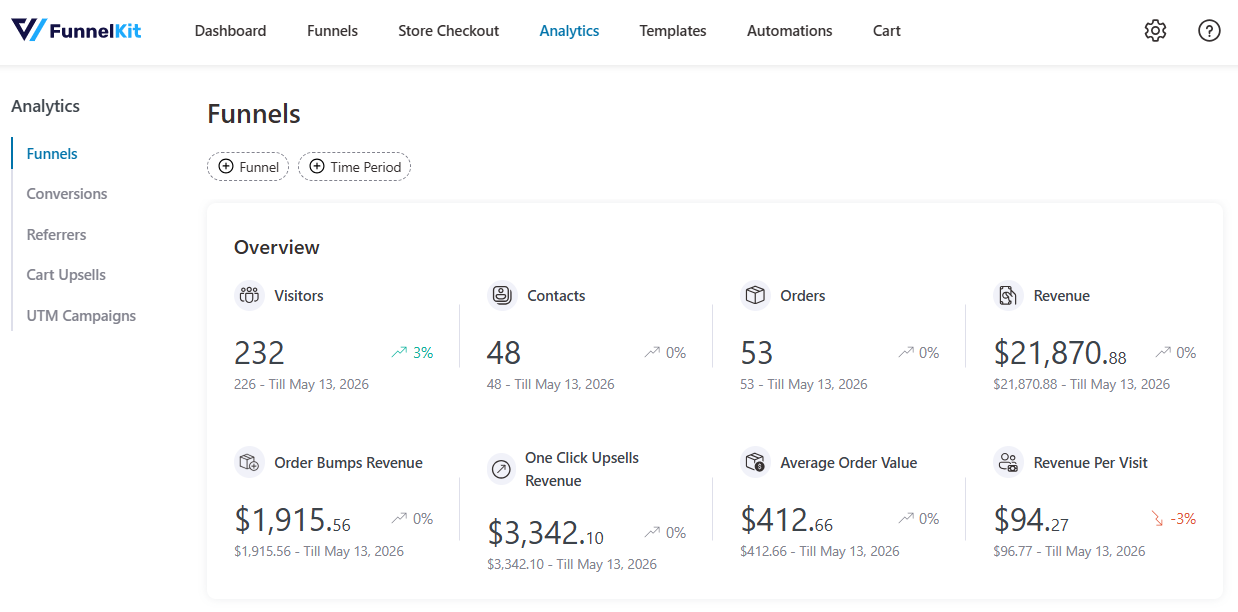Image resolution: width=1238 pixels, height=612 pixels.
Task: Click the Orders box icon
Action: (x=755, y=296)
